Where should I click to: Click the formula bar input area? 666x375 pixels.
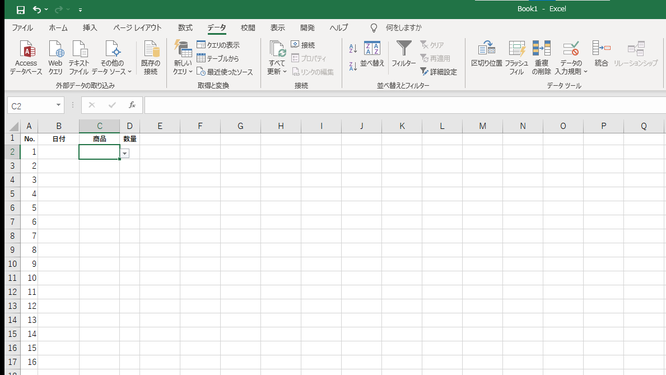point(405,105)
